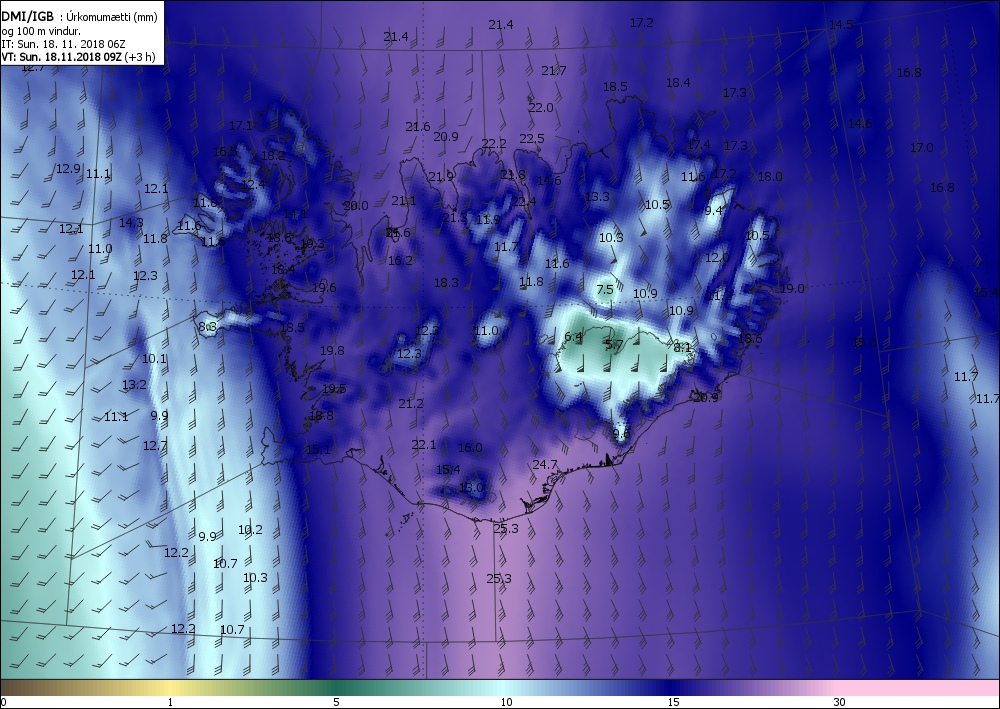Click the 20.0 value label
The image size is (1000, 709).
point(356,205)
